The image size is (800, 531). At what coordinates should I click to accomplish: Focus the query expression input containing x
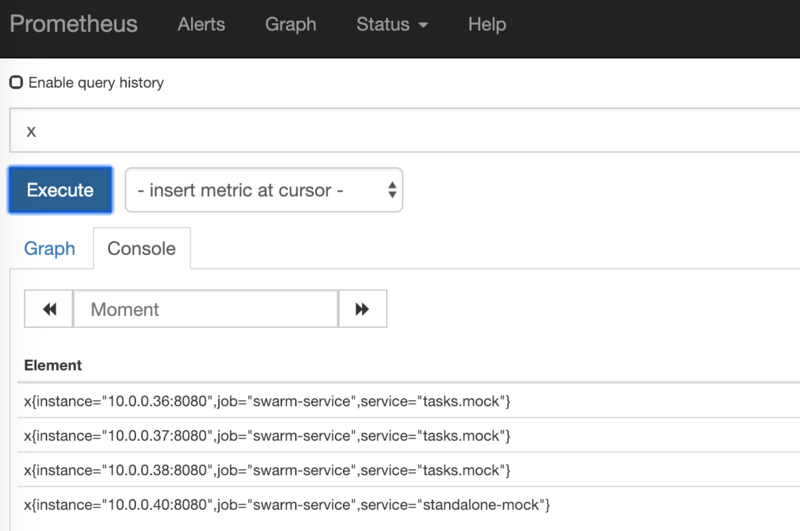click(405, 131)
